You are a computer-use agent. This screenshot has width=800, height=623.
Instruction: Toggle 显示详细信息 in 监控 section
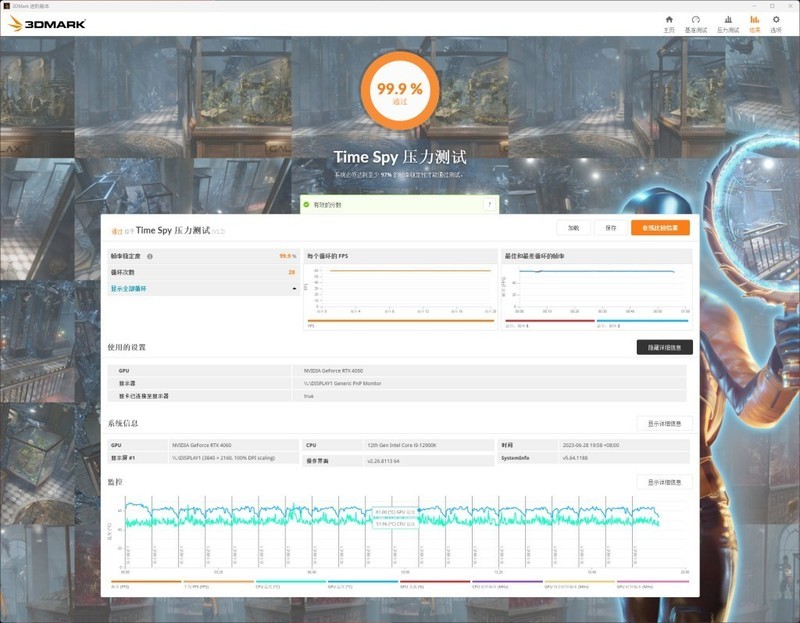point(662,479)
